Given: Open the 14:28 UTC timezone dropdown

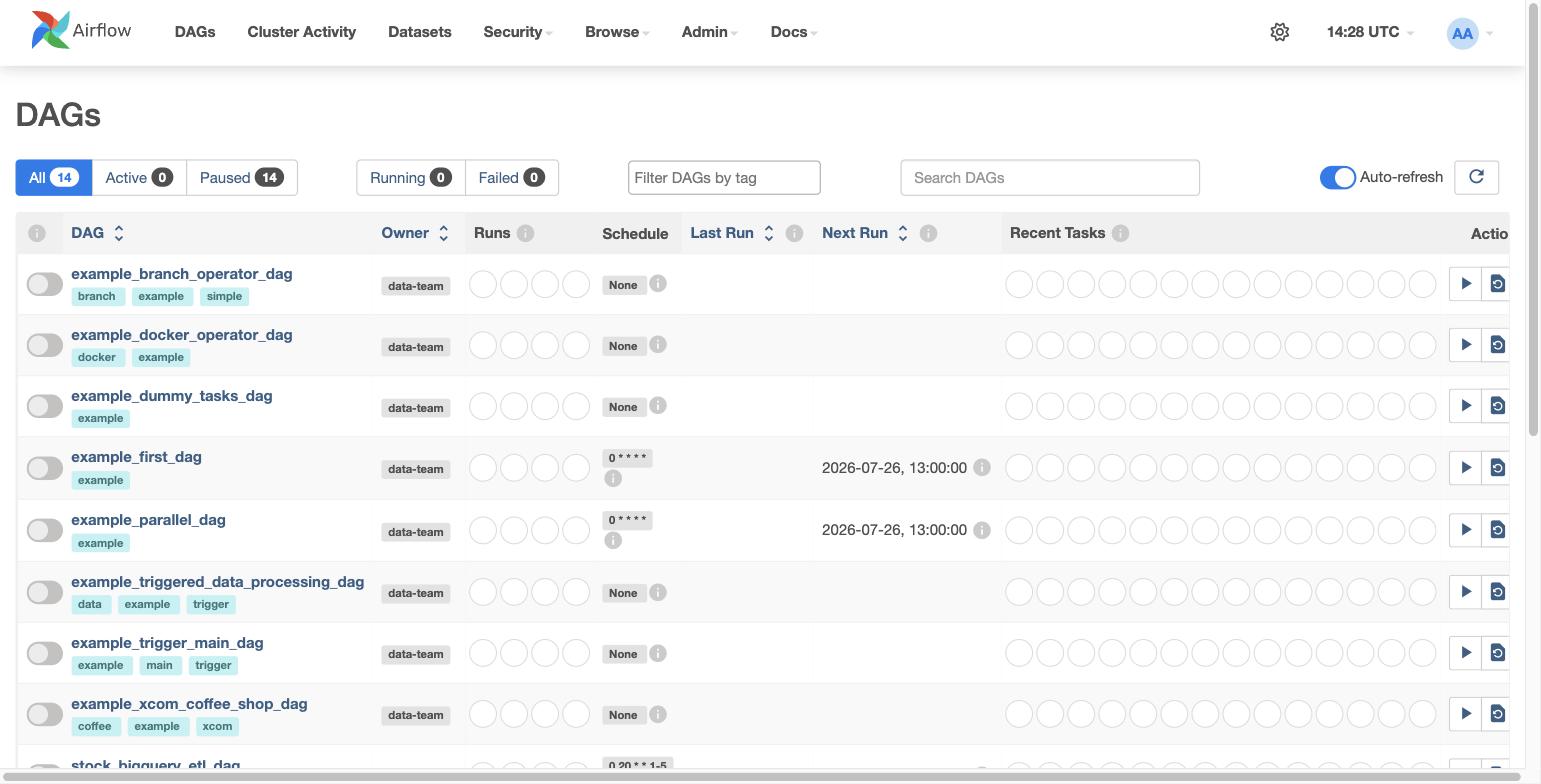Looking at the screenshot, I should pyautogui.click(x=1370, y=32).
